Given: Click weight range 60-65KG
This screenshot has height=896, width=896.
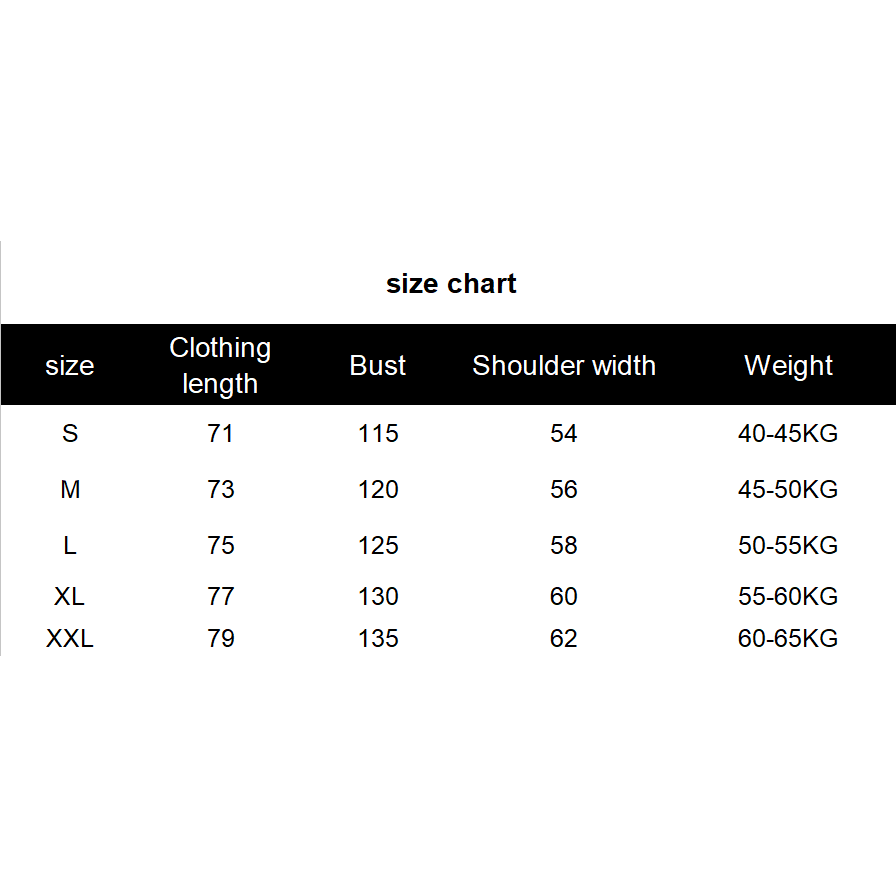Looking at the screenshot, I should [x=788, y=639].
